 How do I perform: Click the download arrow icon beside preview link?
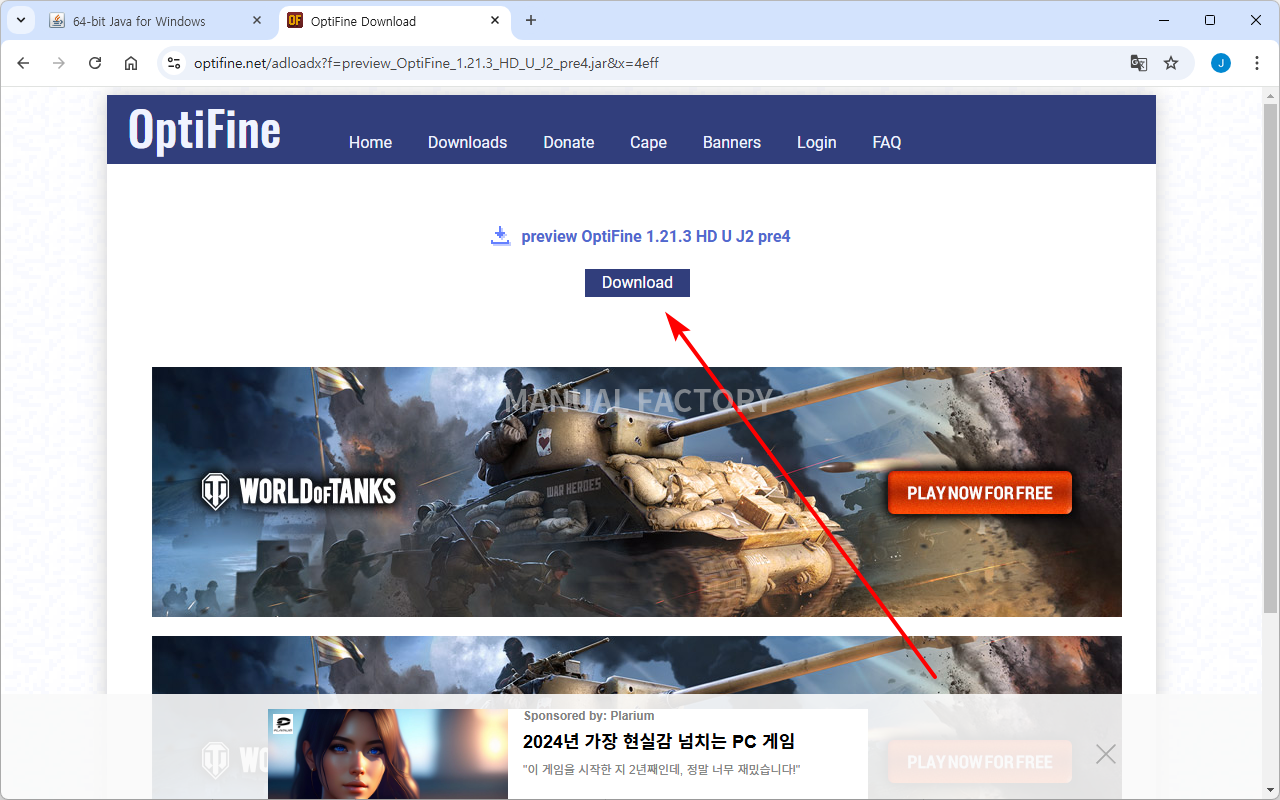click(x=501, y=236)
